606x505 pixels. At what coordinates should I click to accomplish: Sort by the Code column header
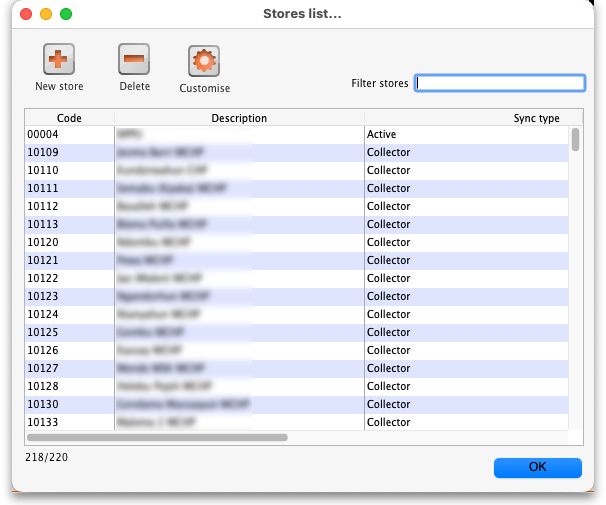tap(69, 118)
